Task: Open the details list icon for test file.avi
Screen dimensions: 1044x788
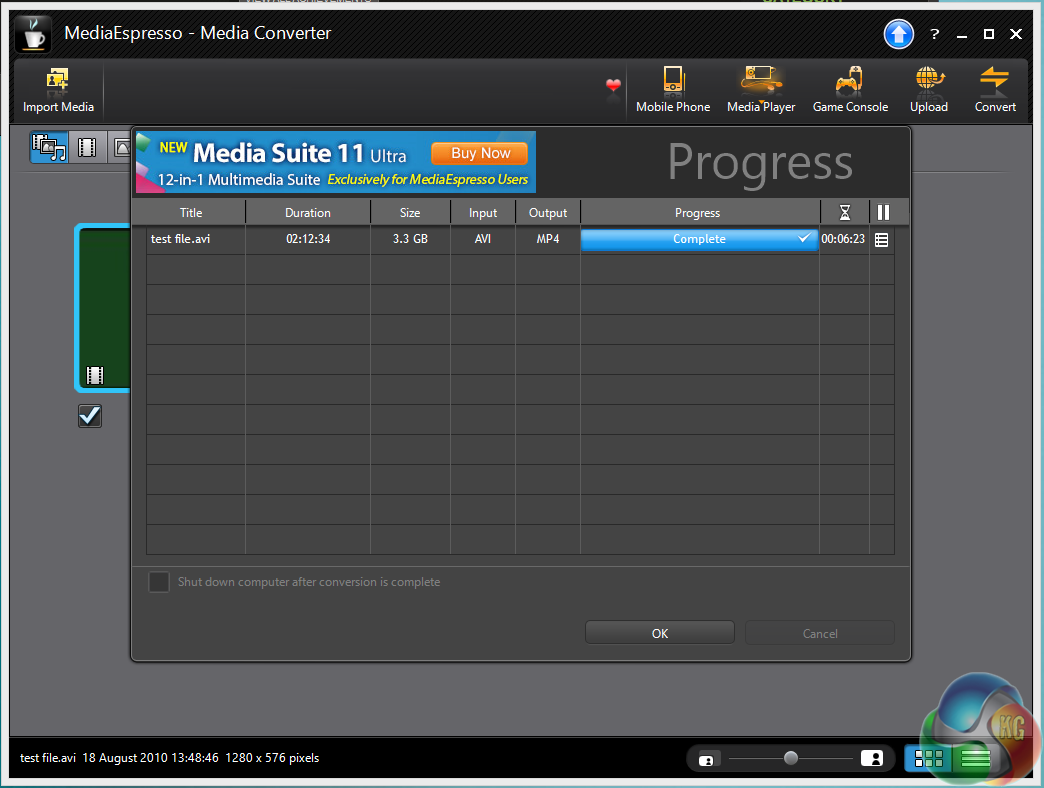Action: coord(882,240)
